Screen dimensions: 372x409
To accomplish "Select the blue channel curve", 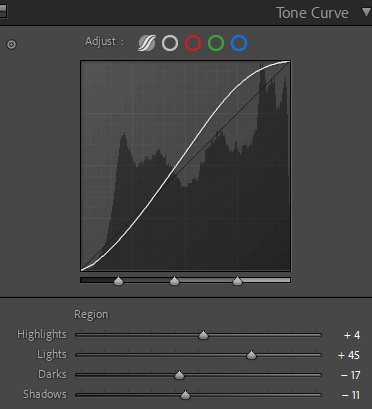I will click(x=239, y=43).
